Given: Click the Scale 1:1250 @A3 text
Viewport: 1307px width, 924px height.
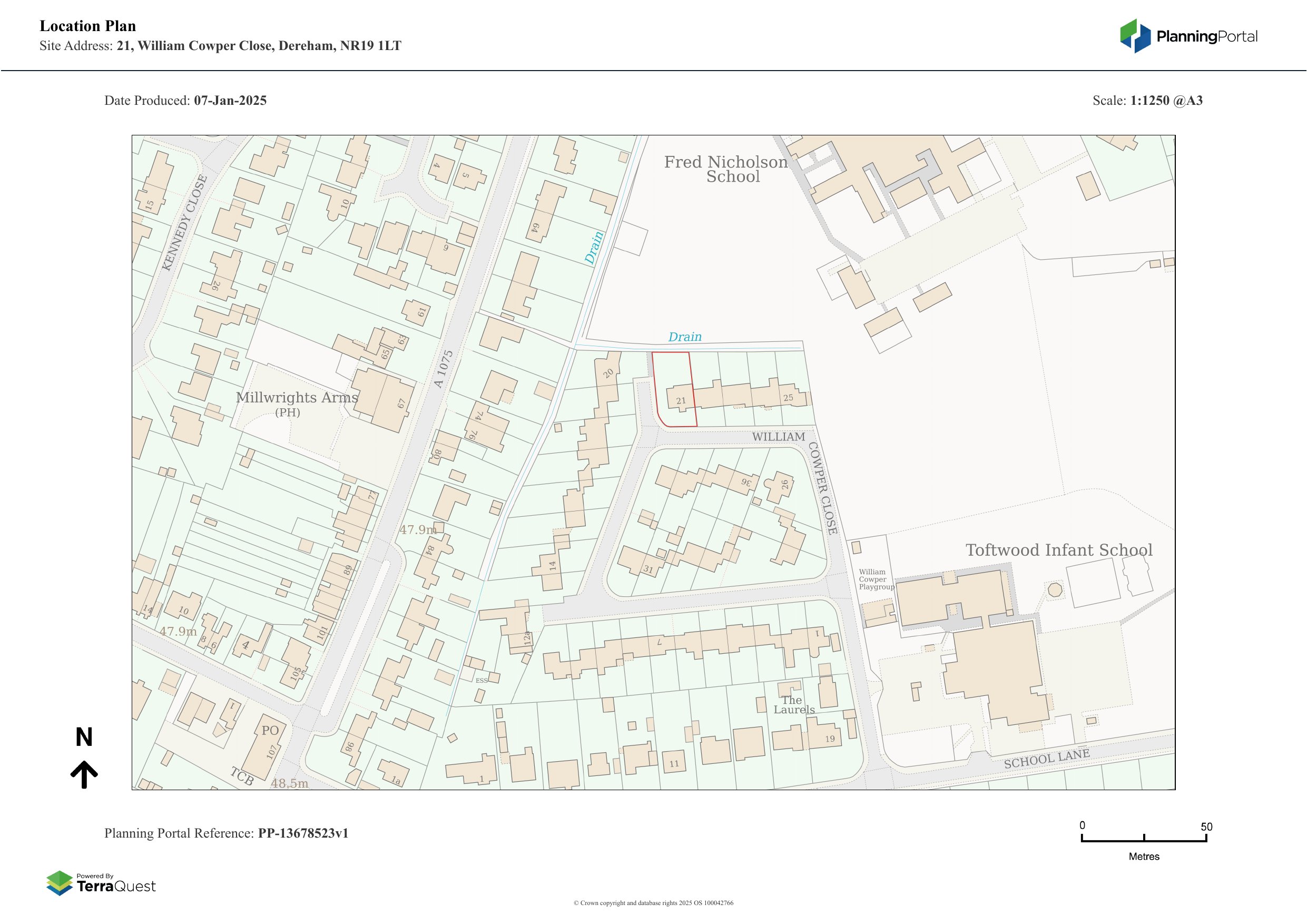Looking at the screenshot, I should pos(1147,100).
